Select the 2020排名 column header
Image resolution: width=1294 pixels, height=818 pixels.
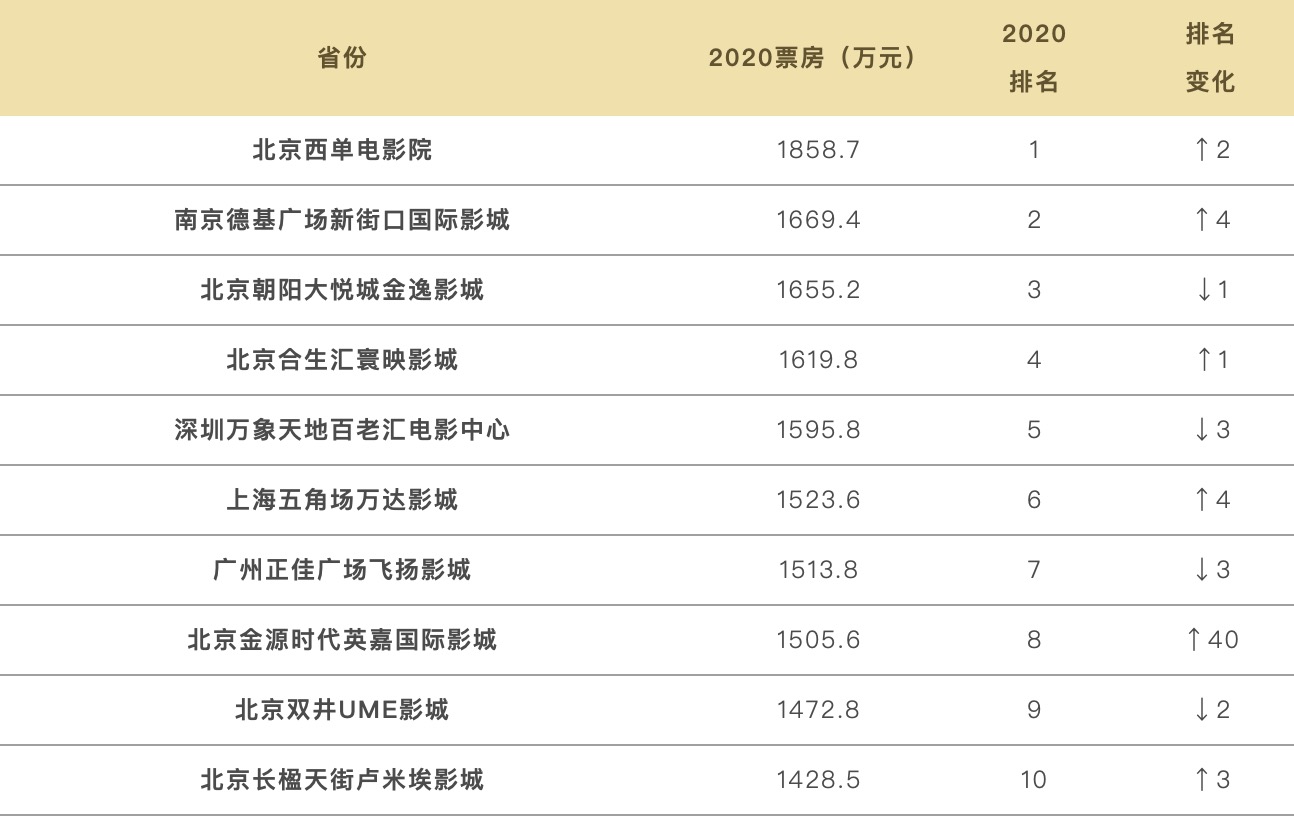[x=1034, y=58]
